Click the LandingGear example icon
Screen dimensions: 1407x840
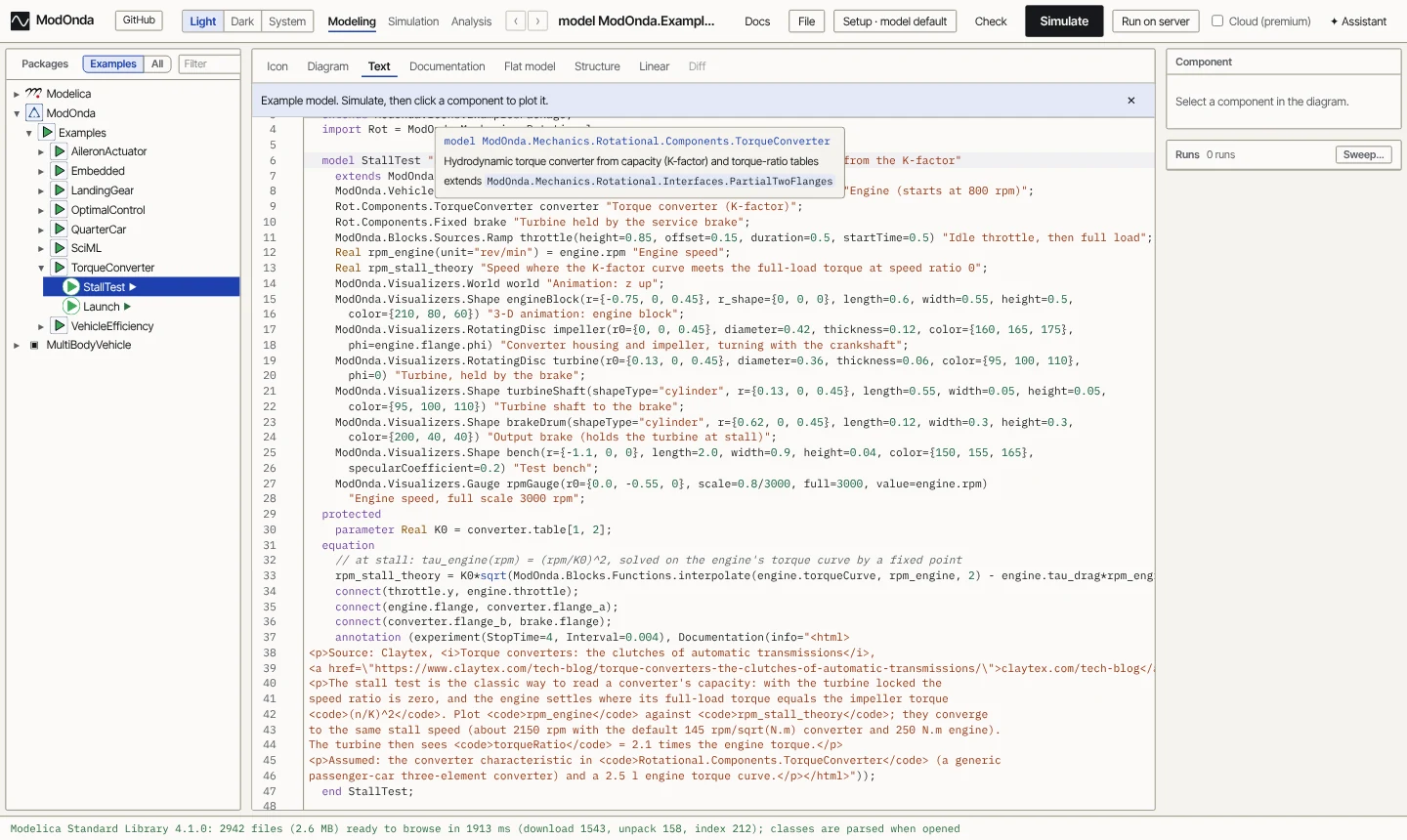click(x=60, y=190)
